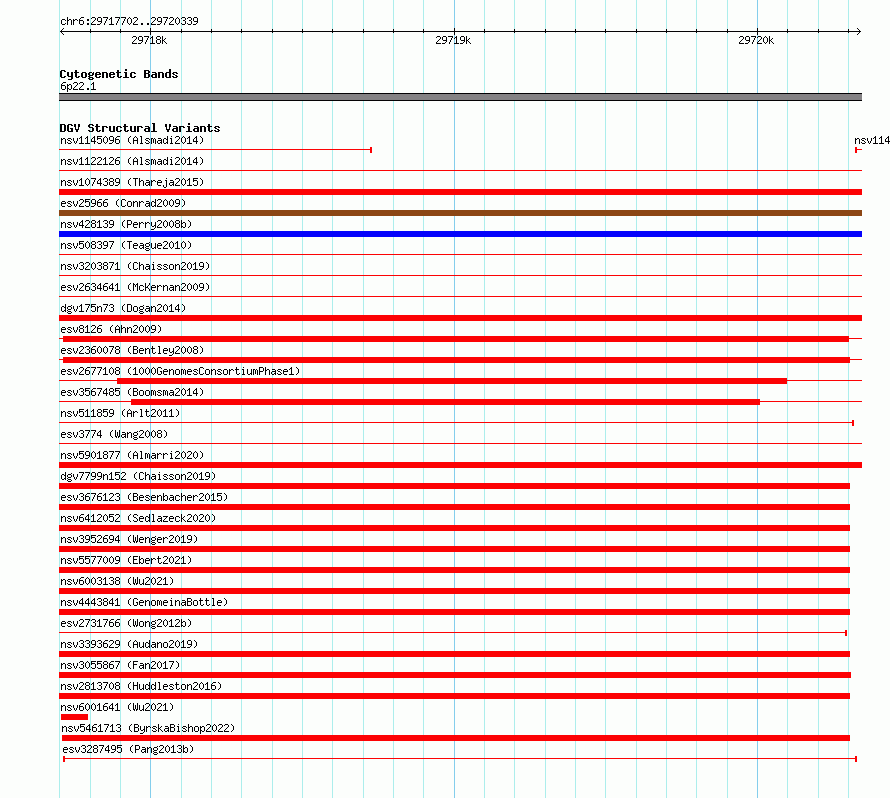Click the esv3567485 thick red bar

point(446,402)
